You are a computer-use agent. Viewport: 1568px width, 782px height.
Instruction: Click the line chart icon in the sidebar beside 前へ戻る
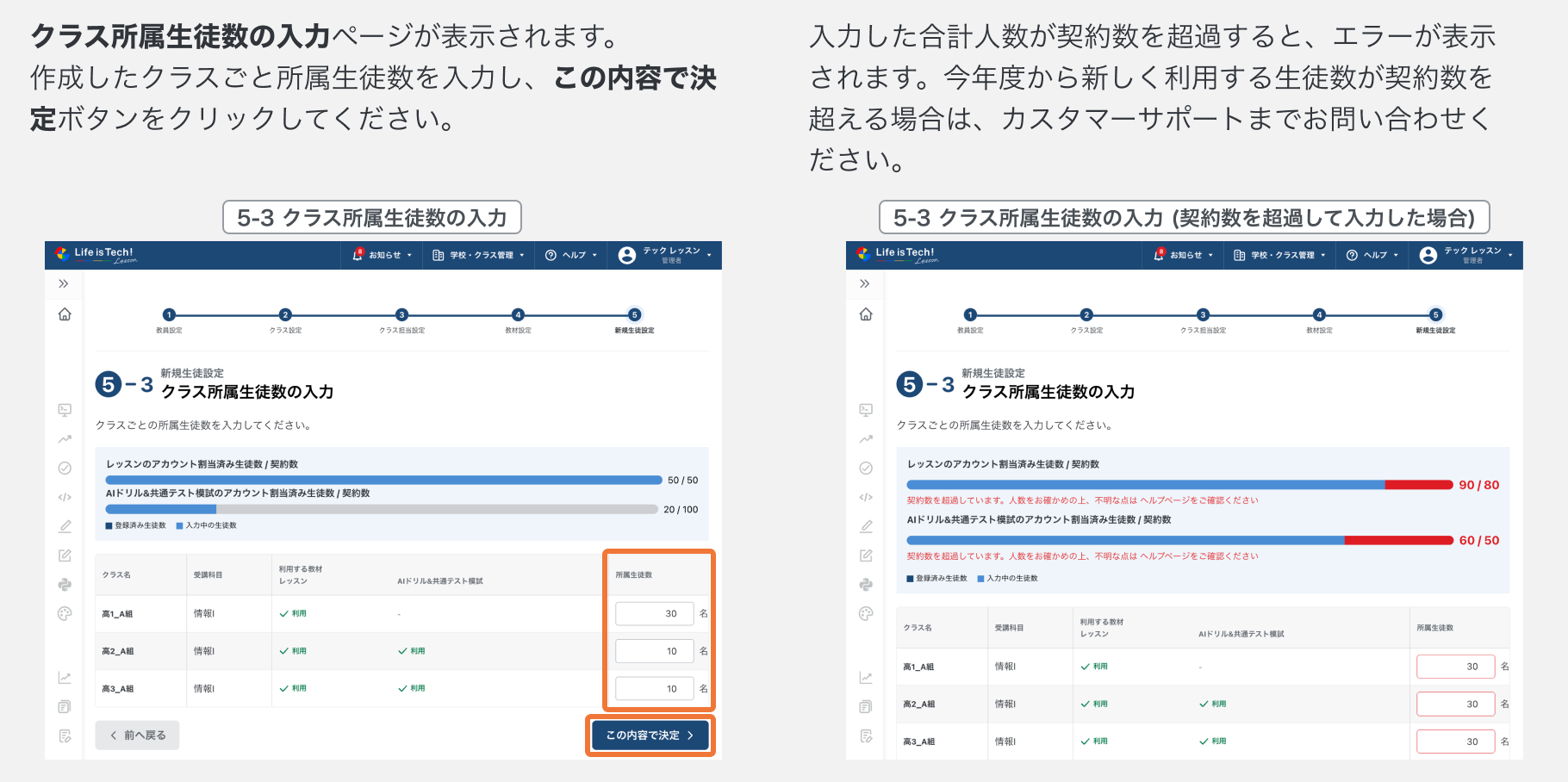65,678
